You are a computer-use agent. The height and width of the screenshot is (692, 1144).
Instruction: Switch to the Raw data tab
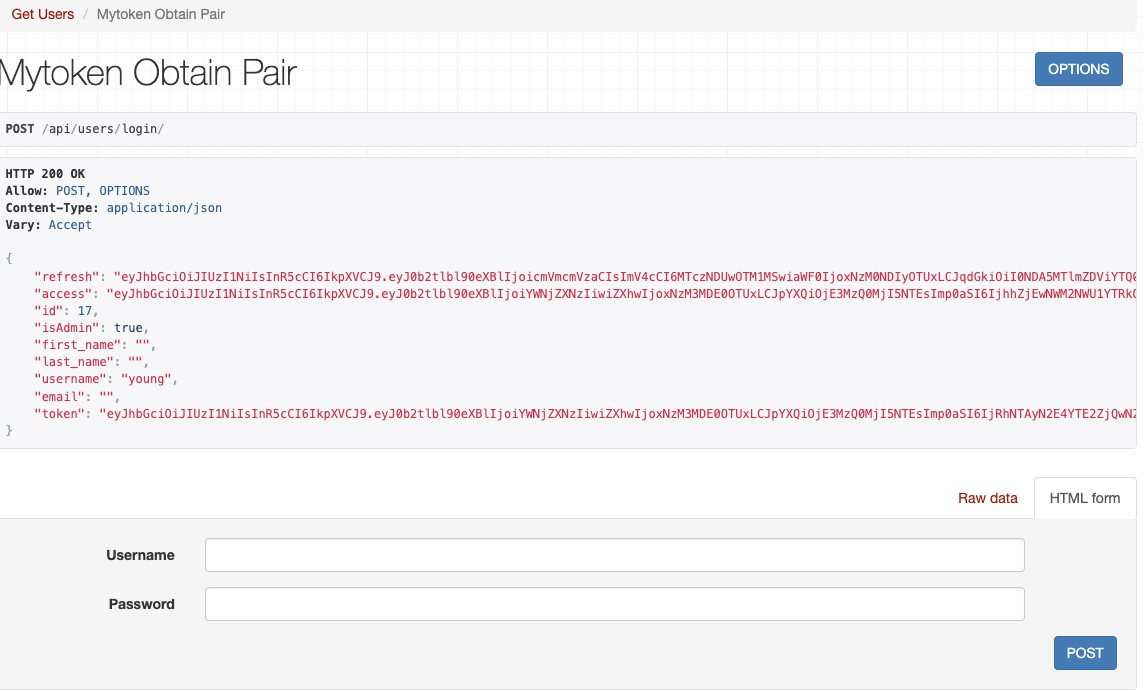pos(988,498)
